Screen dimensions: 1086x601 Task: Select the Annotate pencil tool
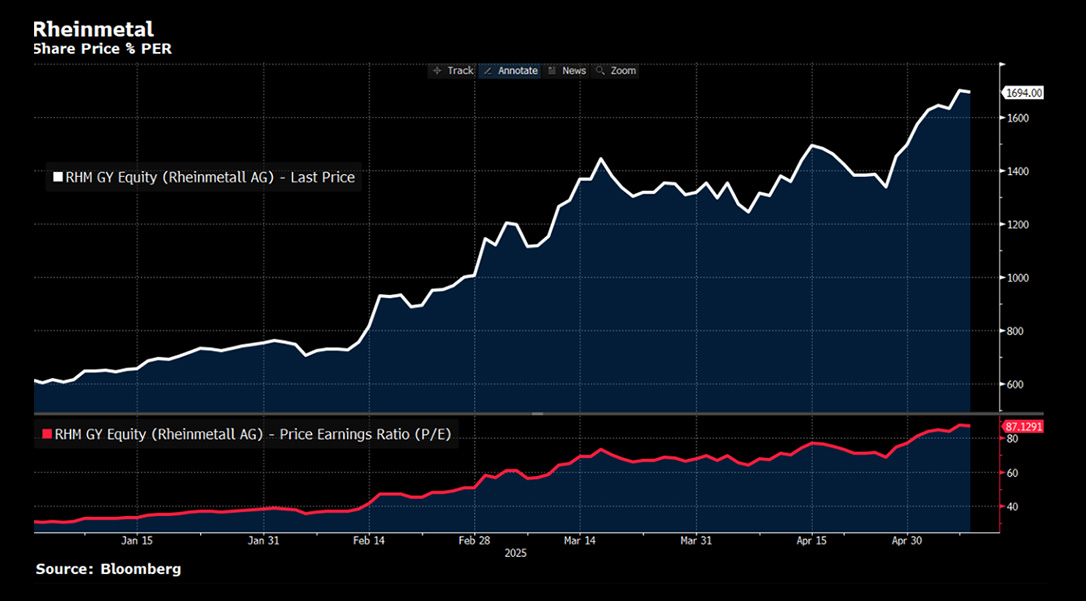(510, 71)
